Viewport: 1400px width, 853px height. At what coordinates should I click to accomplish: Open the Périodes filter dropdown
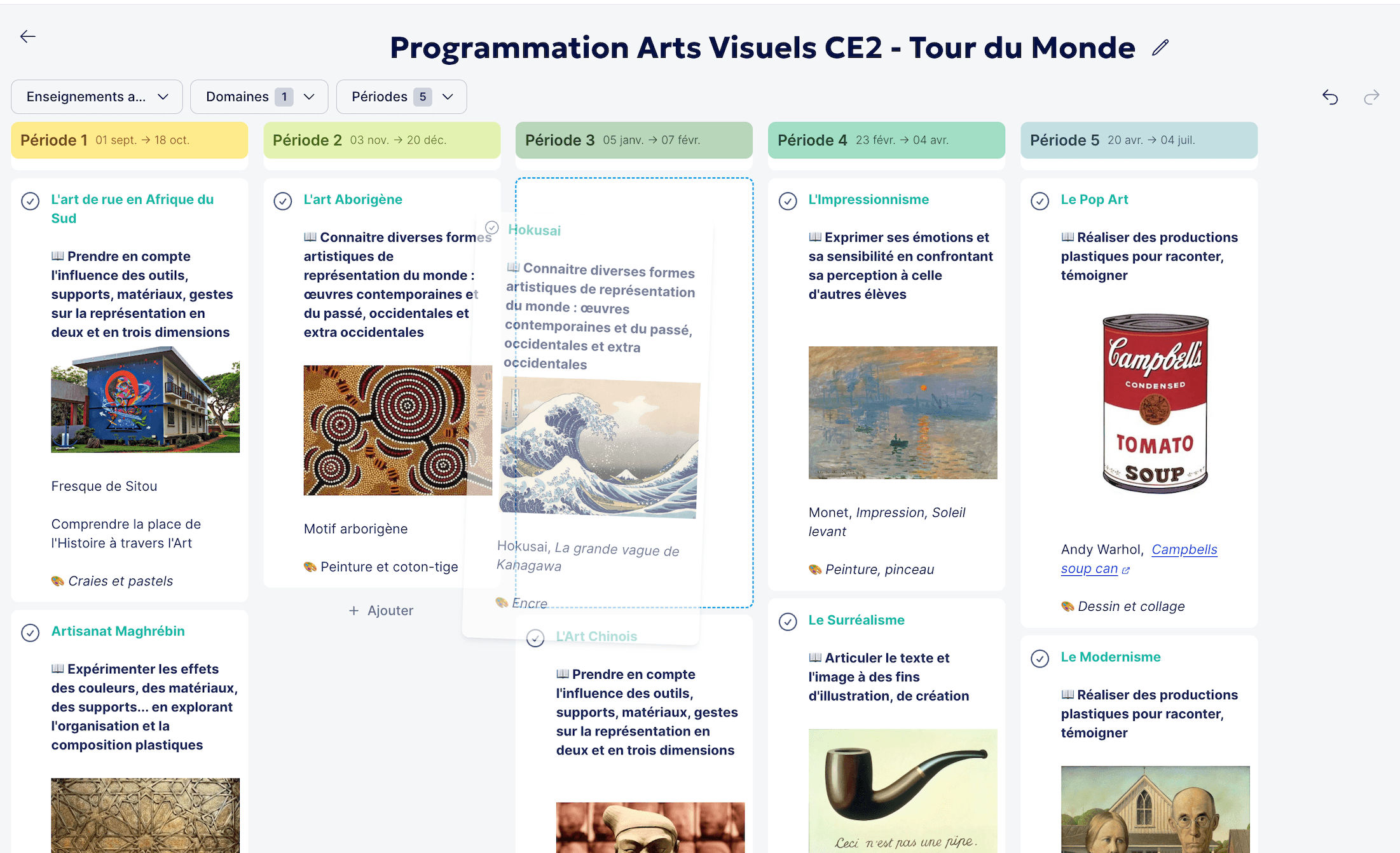pos(401,97)
